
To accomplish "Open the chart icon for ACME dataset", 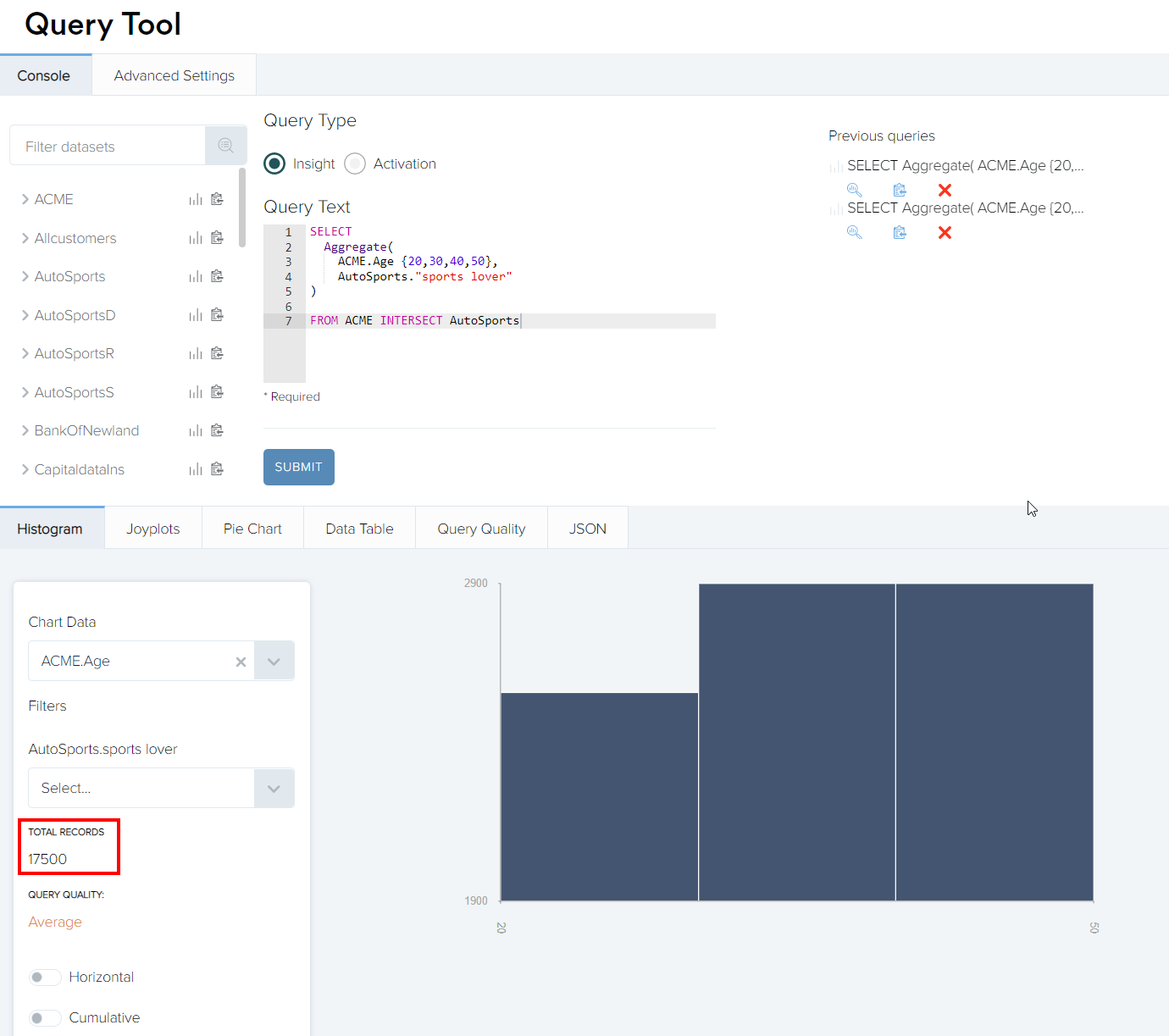I will [196, 199].
